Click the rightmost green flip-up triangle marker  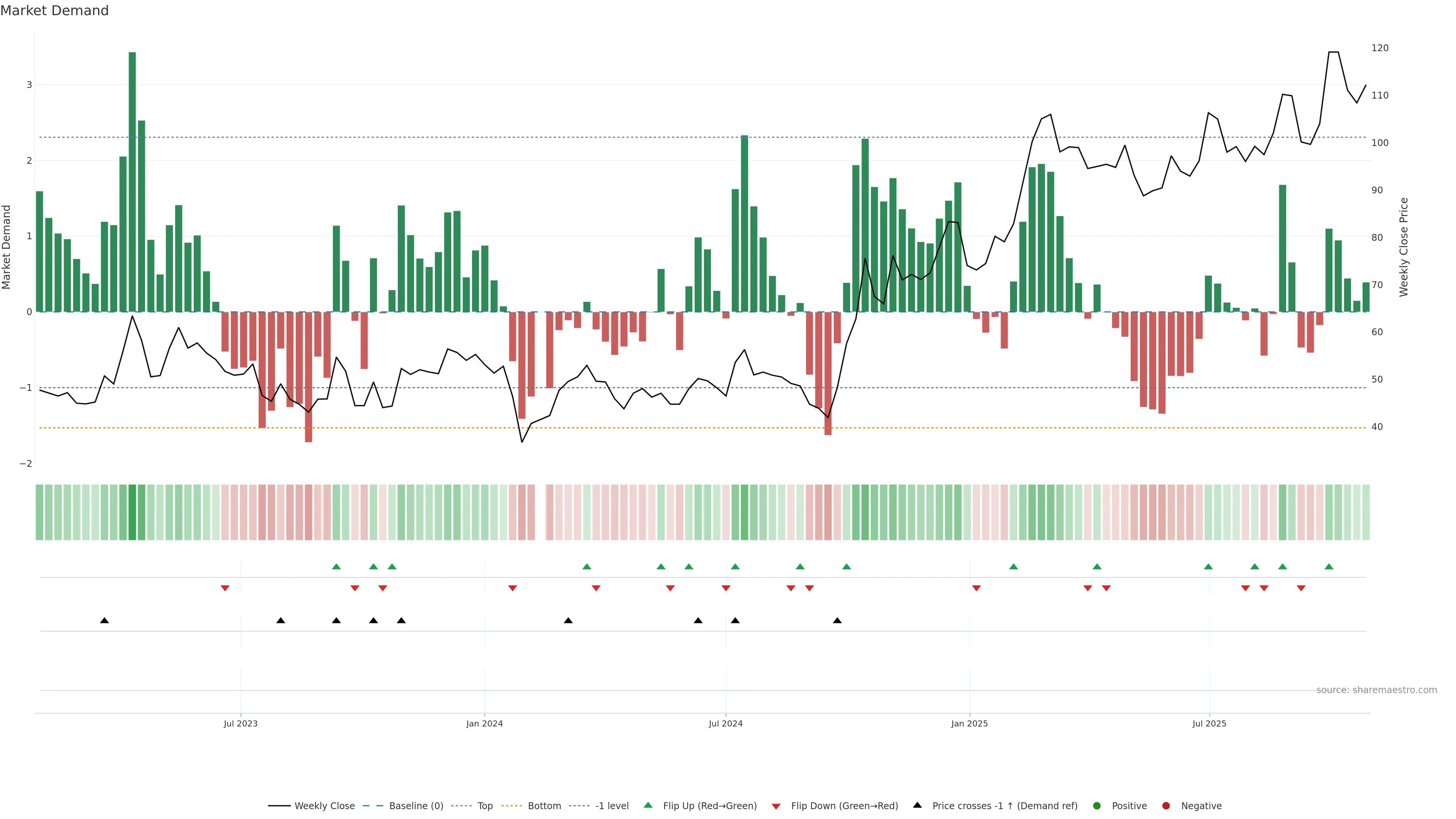[1329, 566]
